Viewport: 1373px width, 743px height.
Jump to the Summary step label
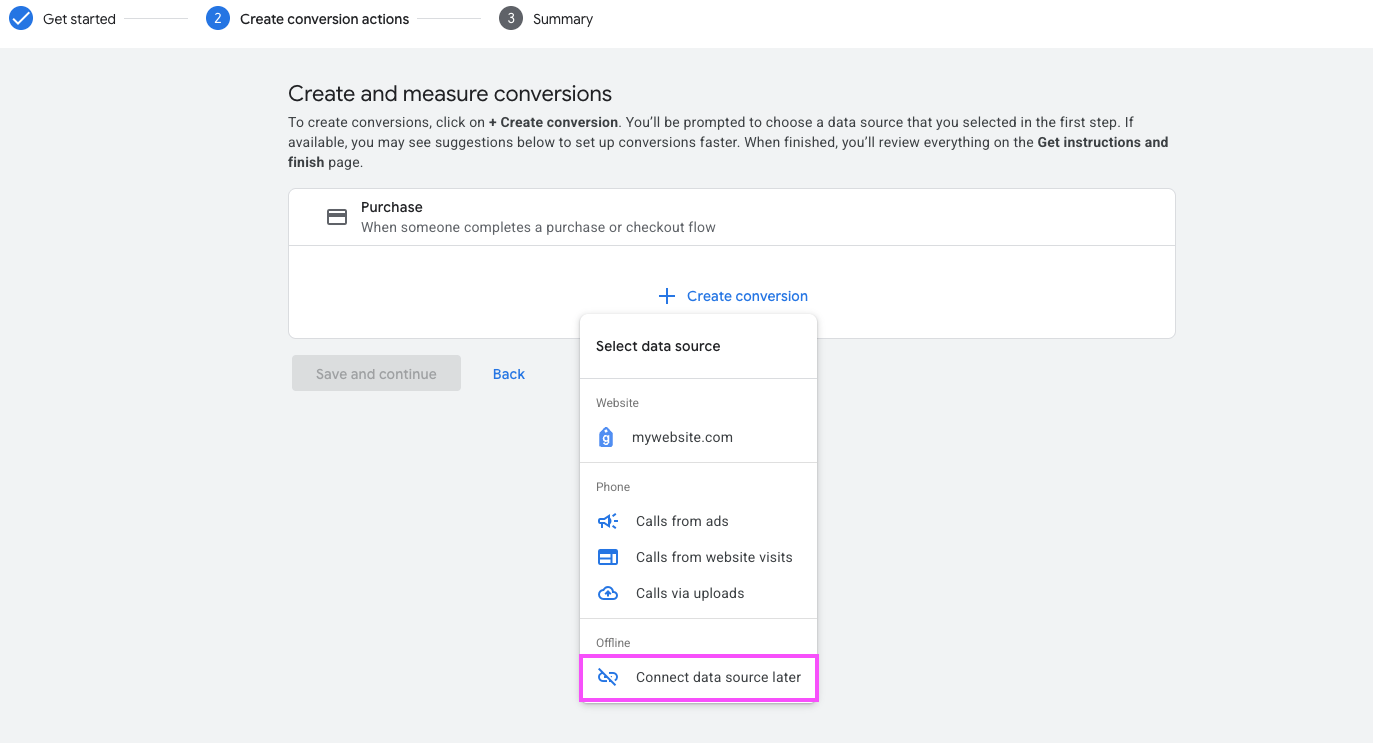tap(563, 19)
